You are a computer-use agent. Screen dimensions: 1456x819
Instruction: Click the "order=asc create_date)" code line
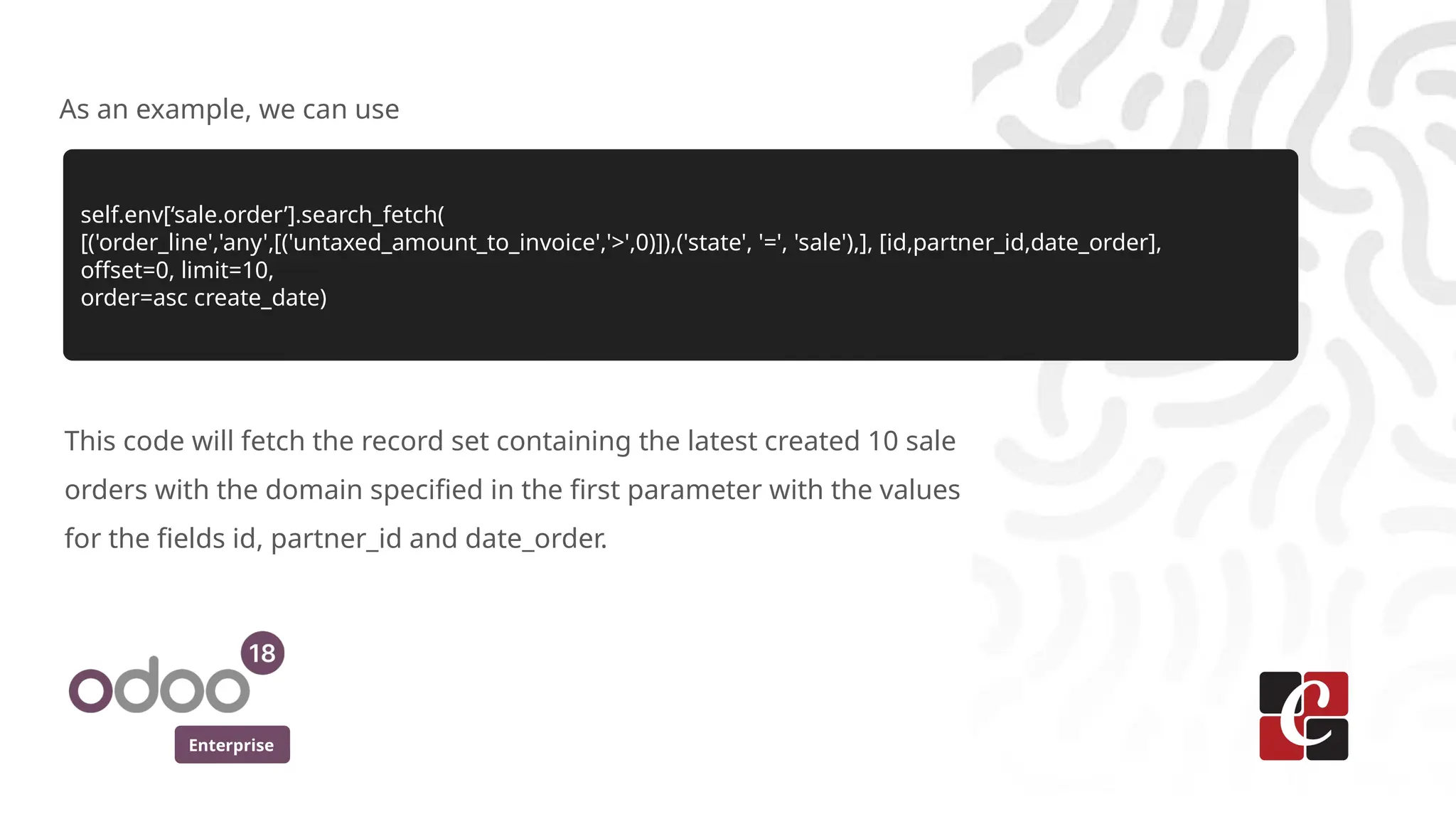tap(203, 298)
